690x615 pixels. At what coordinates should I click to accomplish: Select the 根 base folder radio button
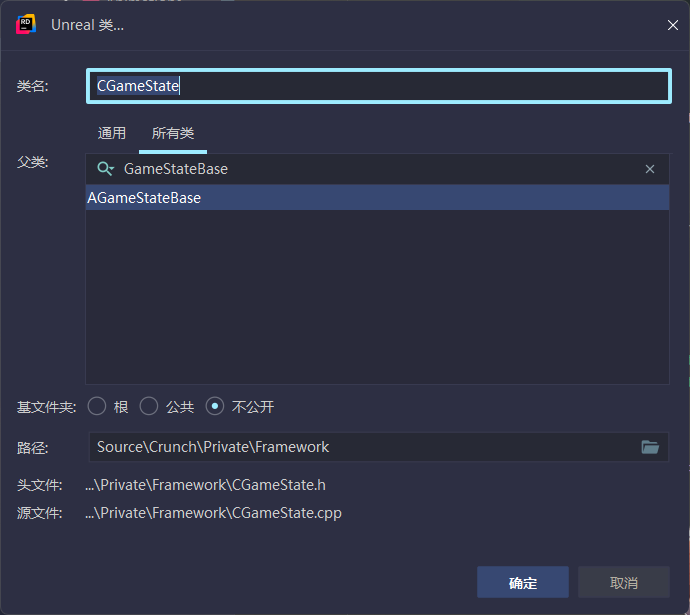[x=97, y=406]
